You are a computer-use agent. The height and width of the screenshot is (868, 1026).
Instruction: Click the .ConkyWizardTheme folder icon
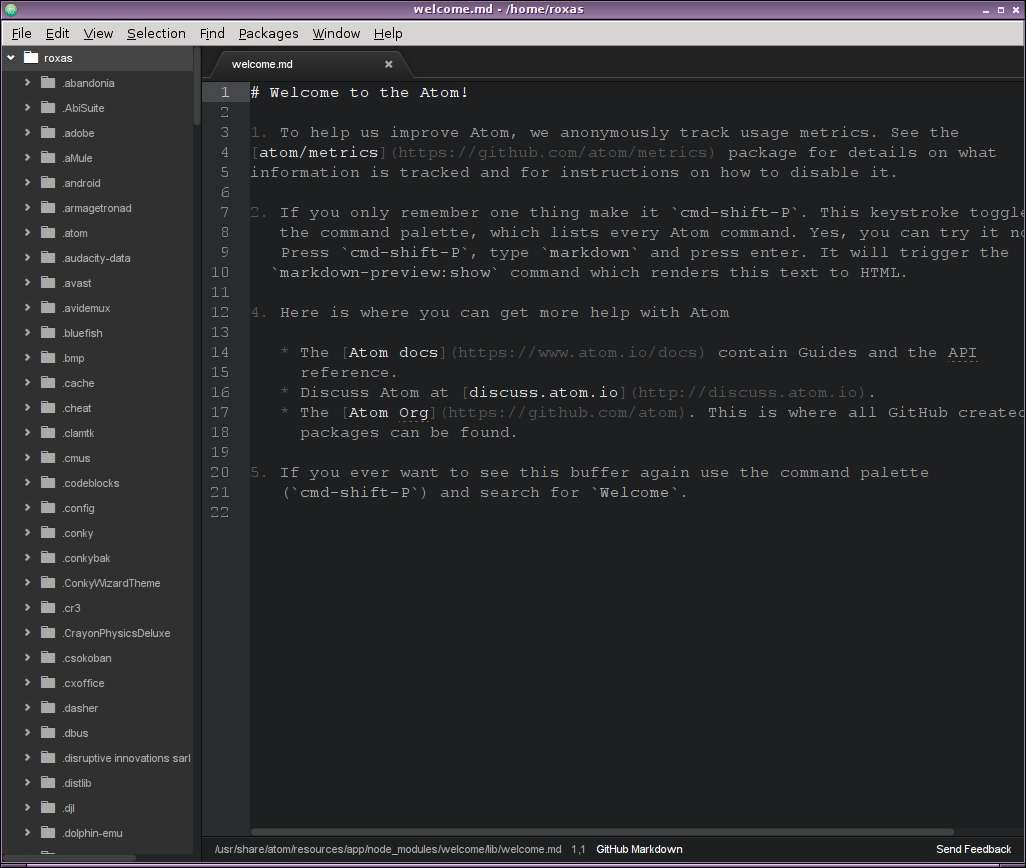tap(48, 582)
